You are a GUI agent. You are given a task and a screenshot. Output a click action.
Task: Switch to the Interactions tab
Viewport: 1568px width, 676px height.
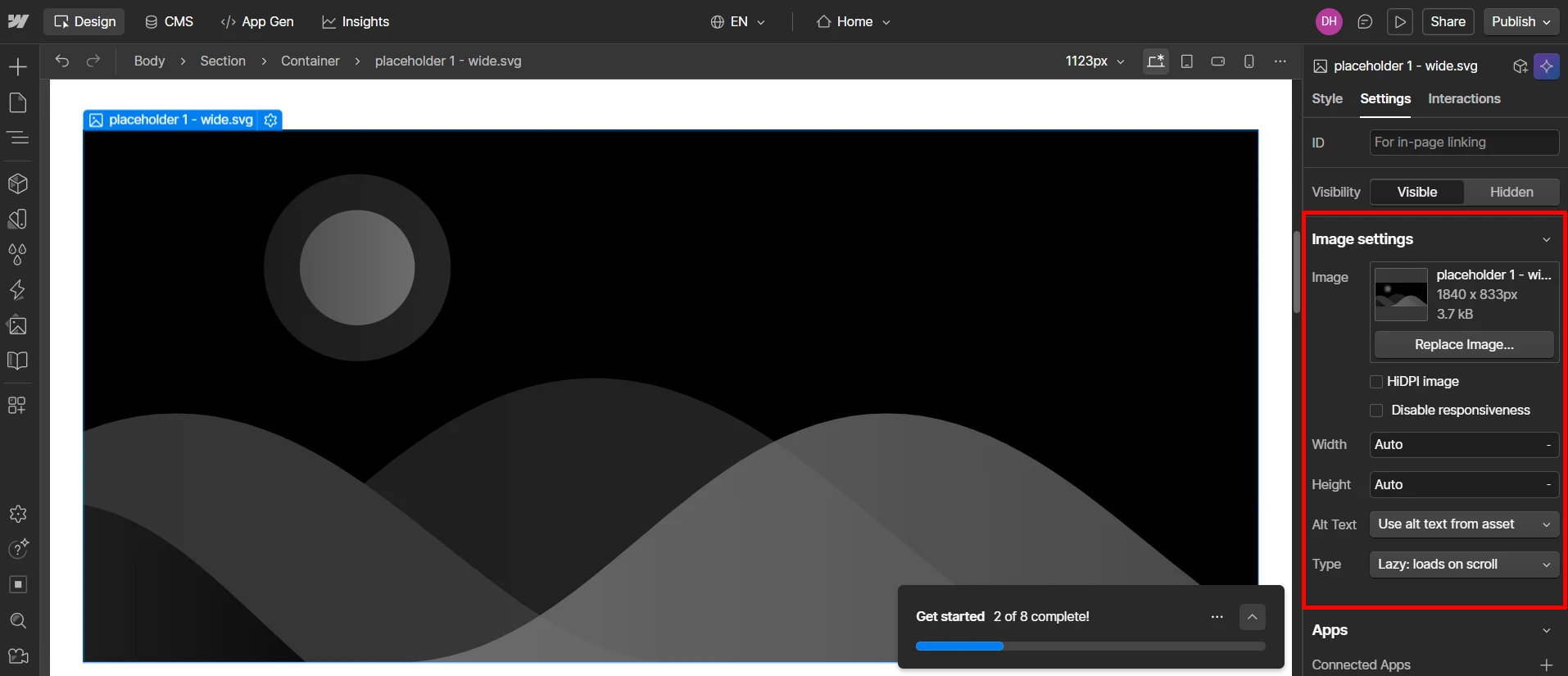tap(1464, 99)
